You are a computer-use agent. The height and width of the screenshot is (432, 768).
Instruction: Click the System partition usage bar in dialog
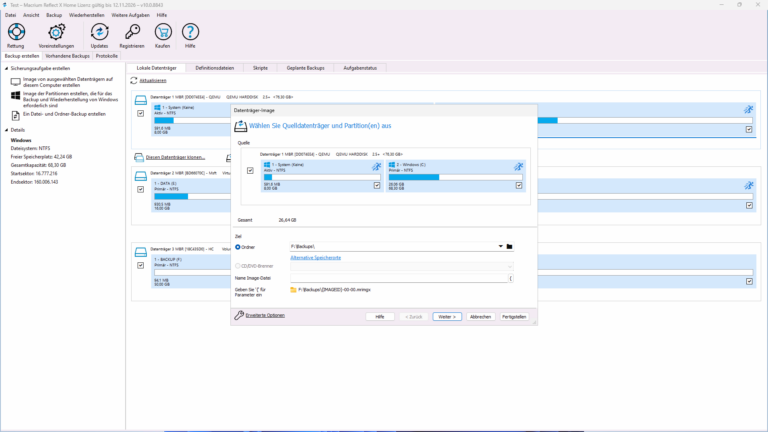[x=322, y=177]
